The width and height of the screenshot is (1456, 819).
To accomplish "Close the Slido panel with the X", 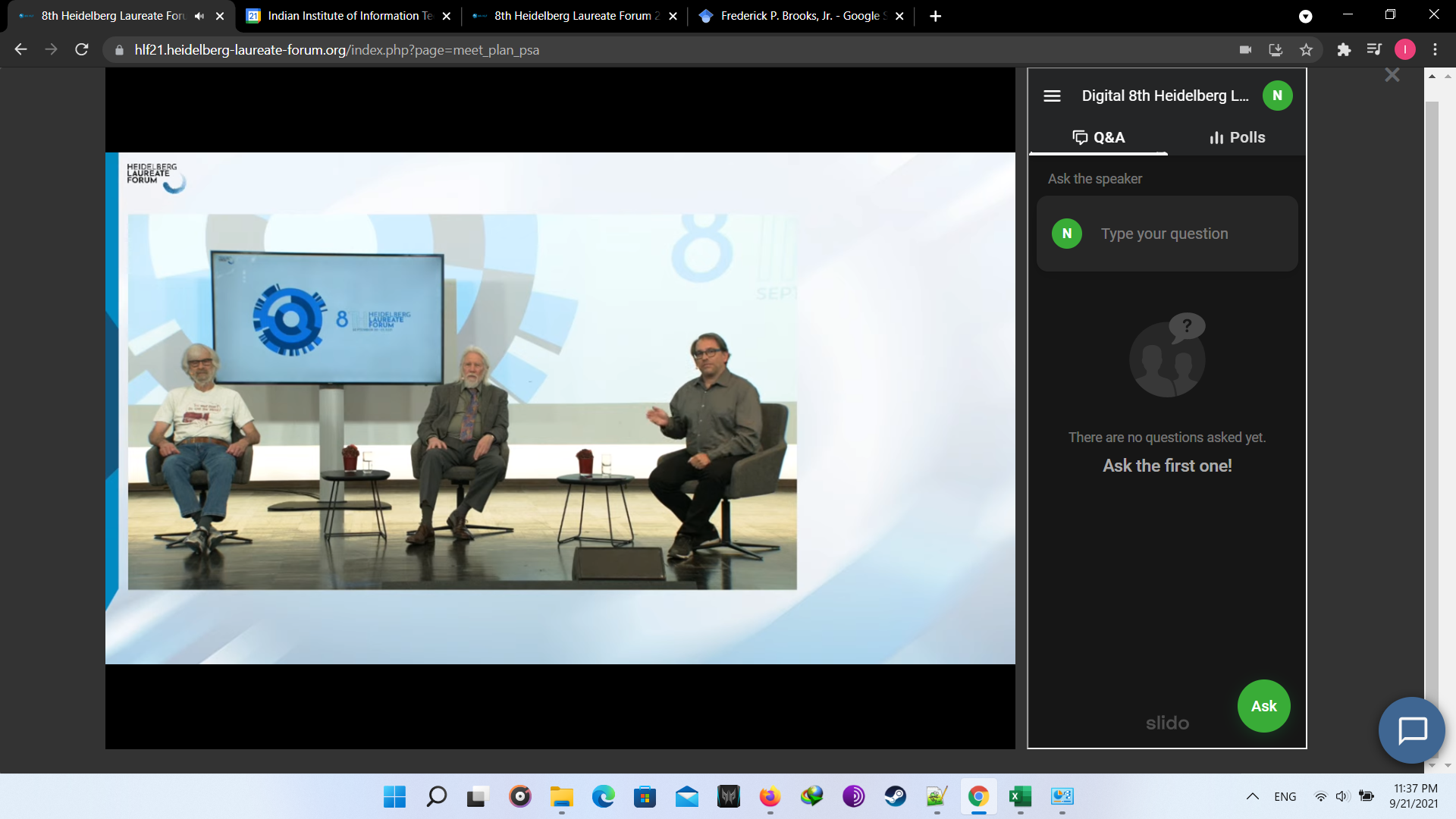I will [x=1392, y=75].
